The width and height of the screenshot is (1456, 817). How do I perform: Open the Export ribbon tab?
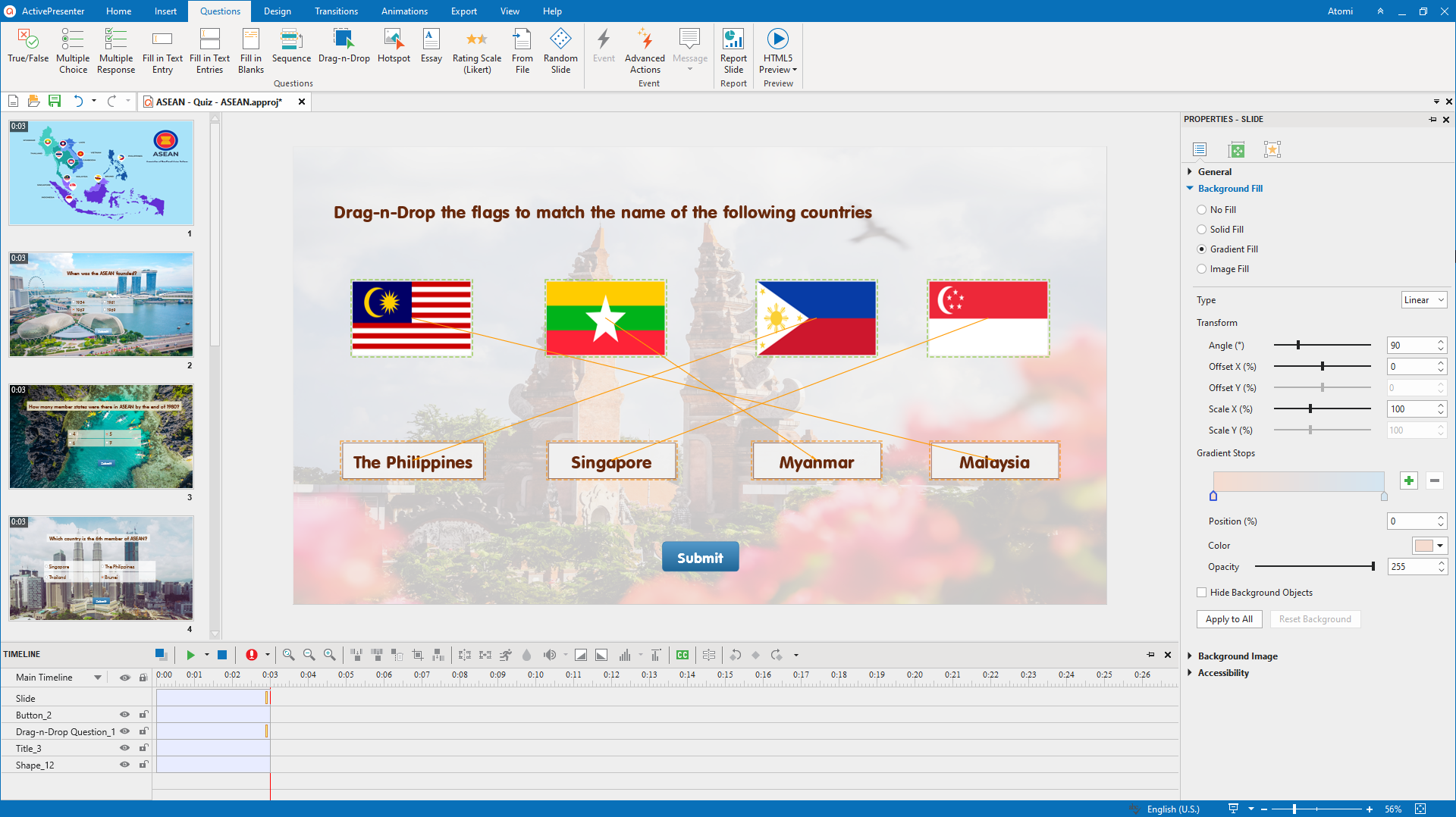tap(463, 11)
